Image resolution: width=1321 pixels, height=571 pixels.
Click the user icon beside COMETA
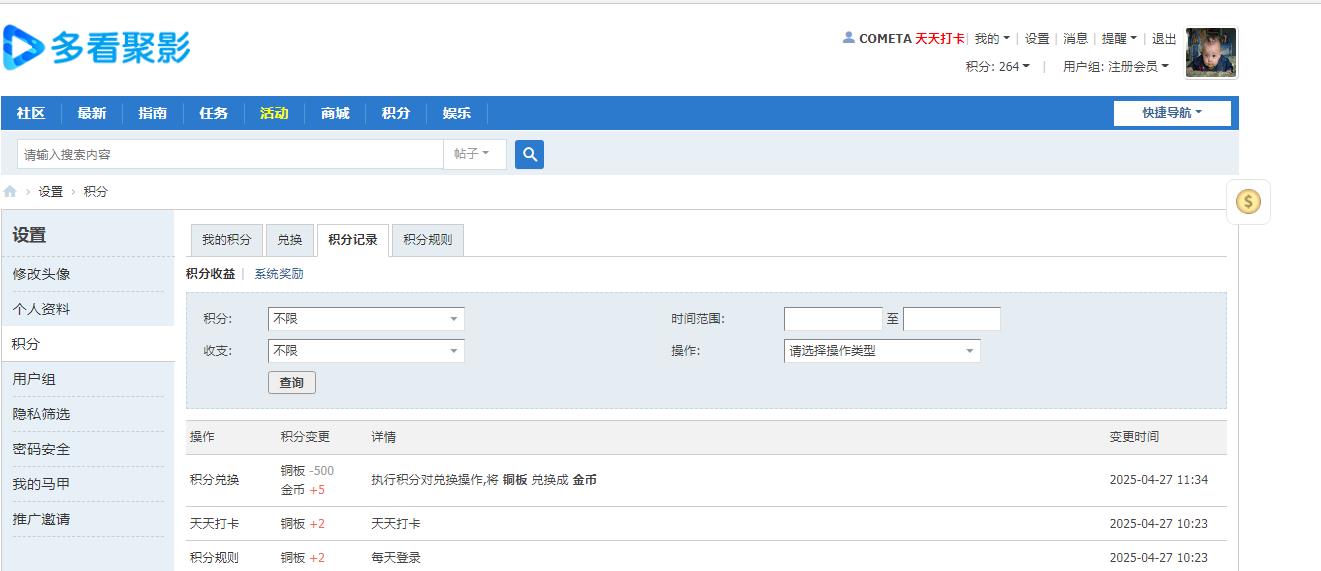pyautogui.click(x=849, y=38)
